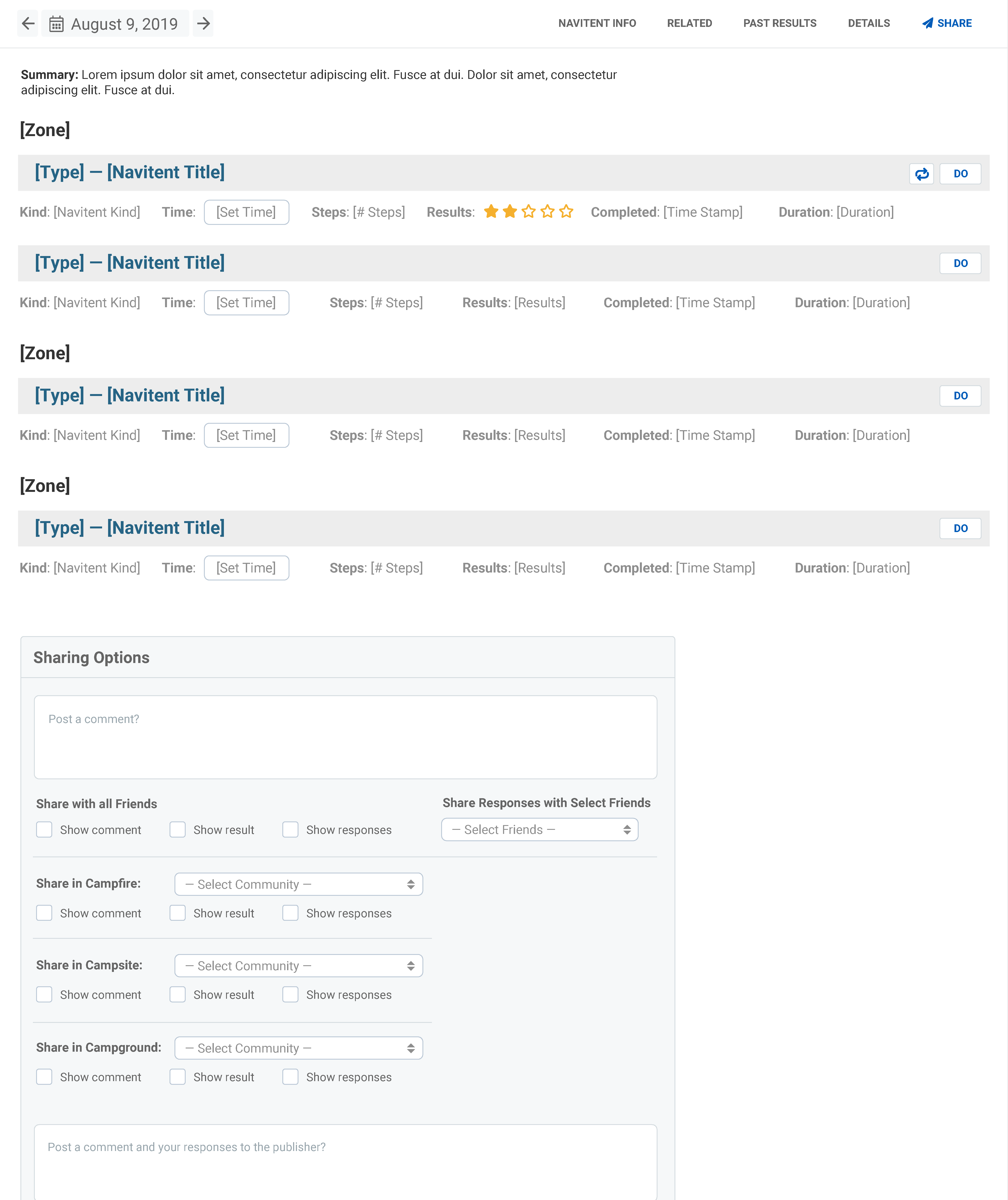Image resolution: width=1008 pixels, height=1200 pixels.
Task: Click DO button in fourth navitent row
Action: pyautogui.click(x=960, y=528)
